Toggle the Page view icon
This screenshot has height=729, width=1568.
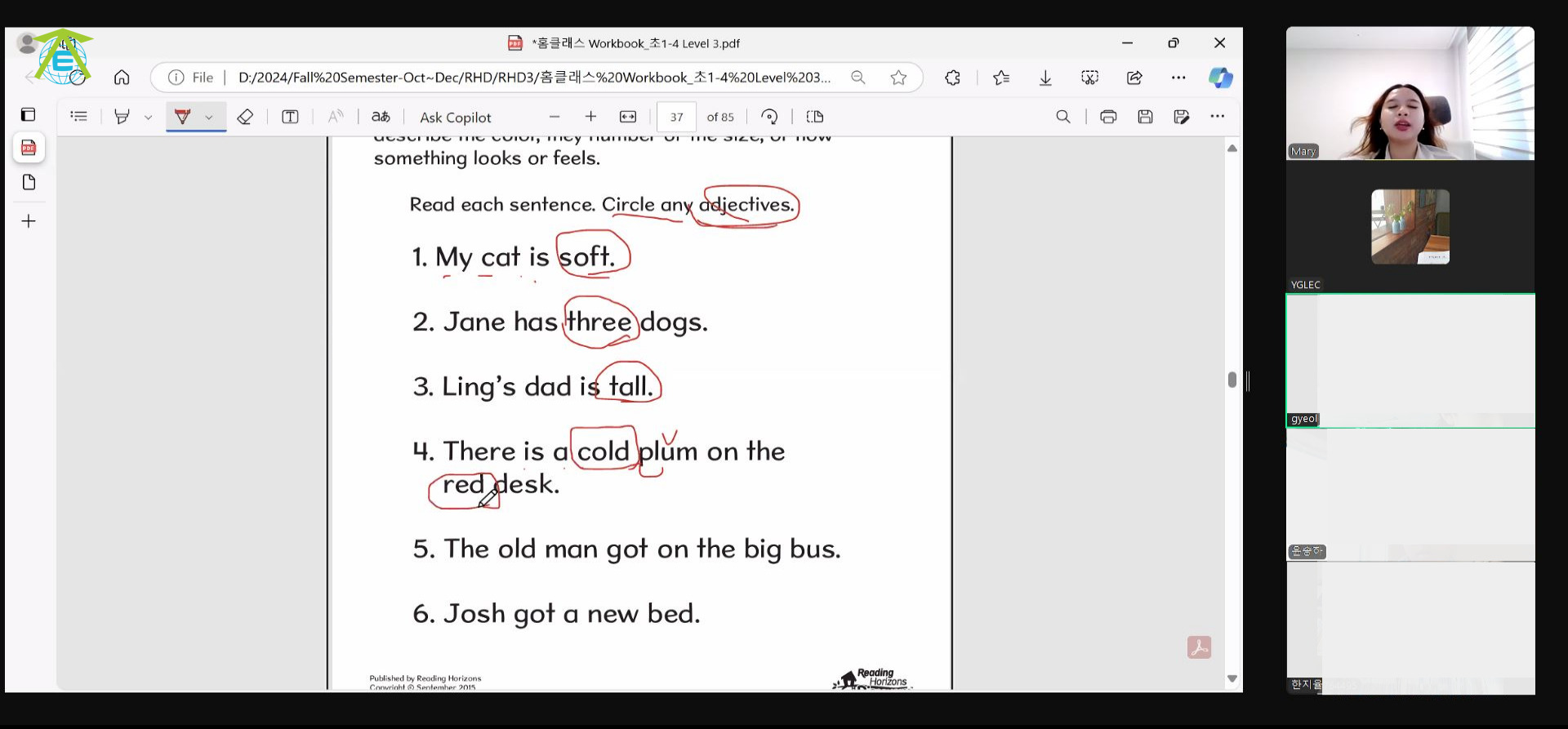(814, 117)
